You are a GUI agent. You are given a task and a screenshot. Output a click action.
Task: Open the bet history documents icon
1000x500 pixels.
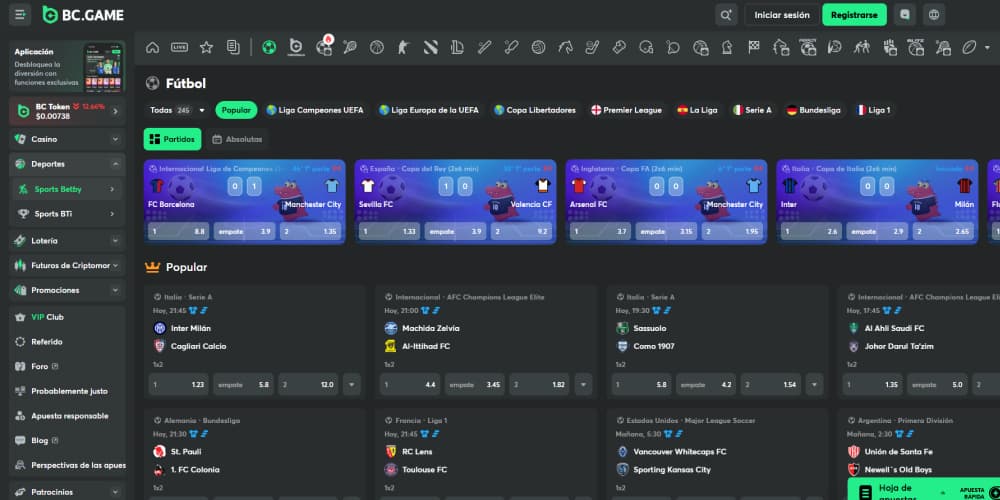[233, 47]
